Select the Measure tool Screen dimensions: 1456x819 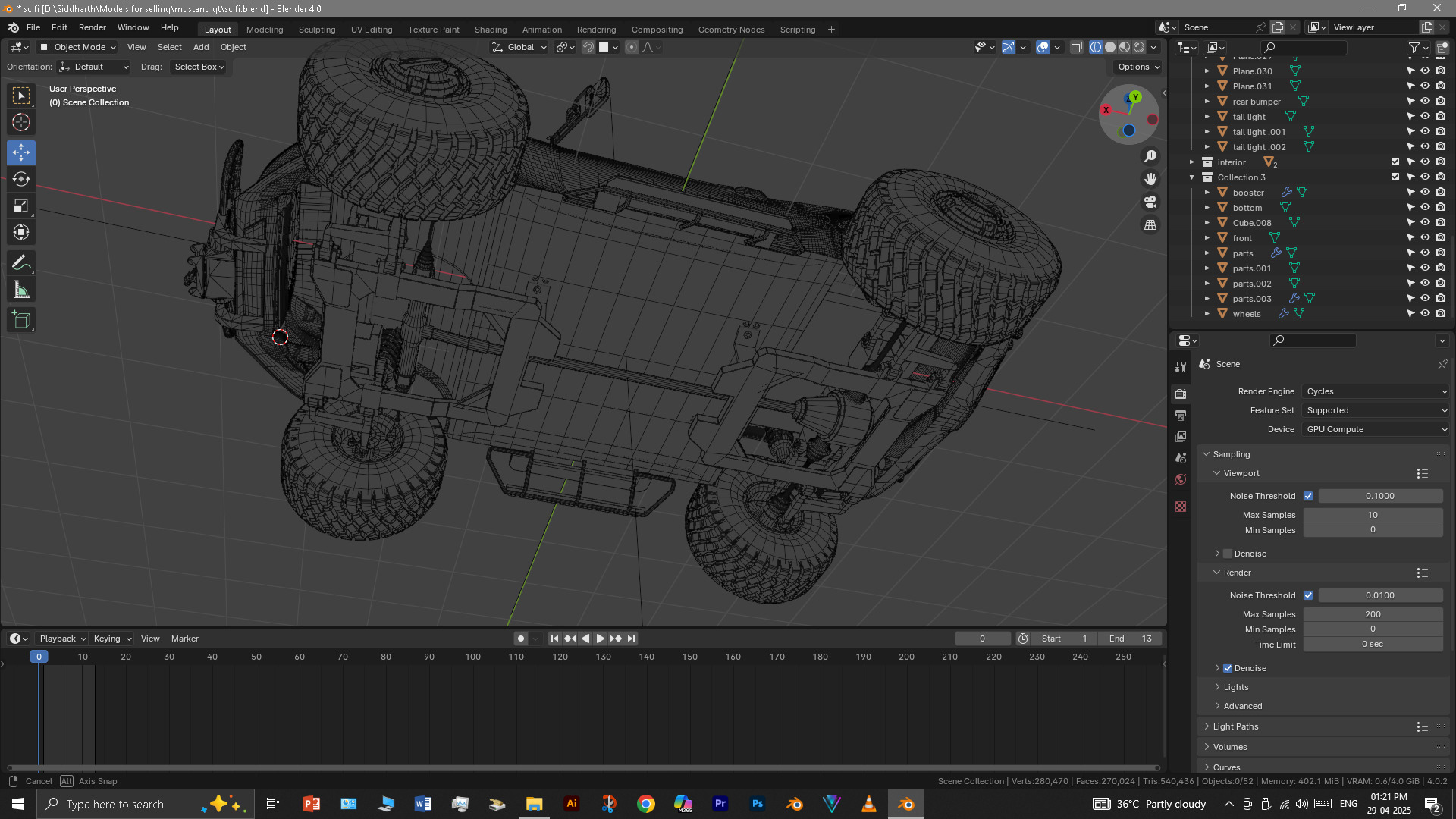pyautogui.click(x=21, y=290)
